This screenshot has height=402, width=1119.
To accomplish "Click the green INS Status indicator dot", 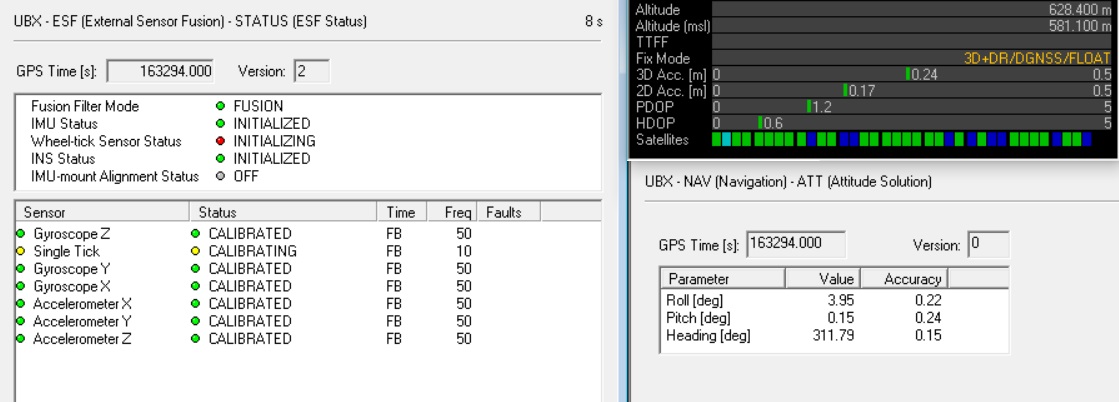I will (x=220, y=158).
